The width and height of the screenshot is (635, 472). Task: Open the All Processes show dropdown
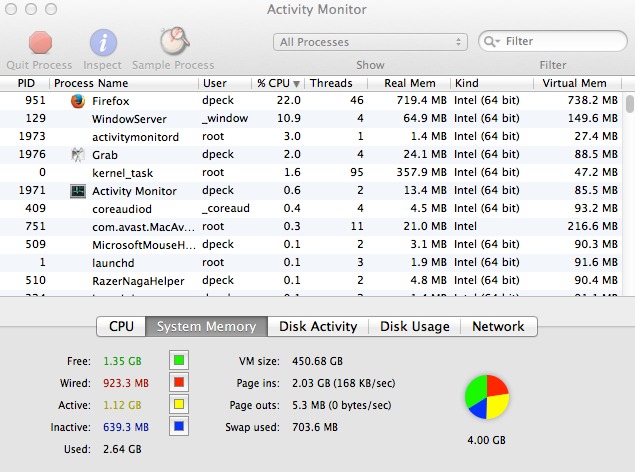(370, 42)
